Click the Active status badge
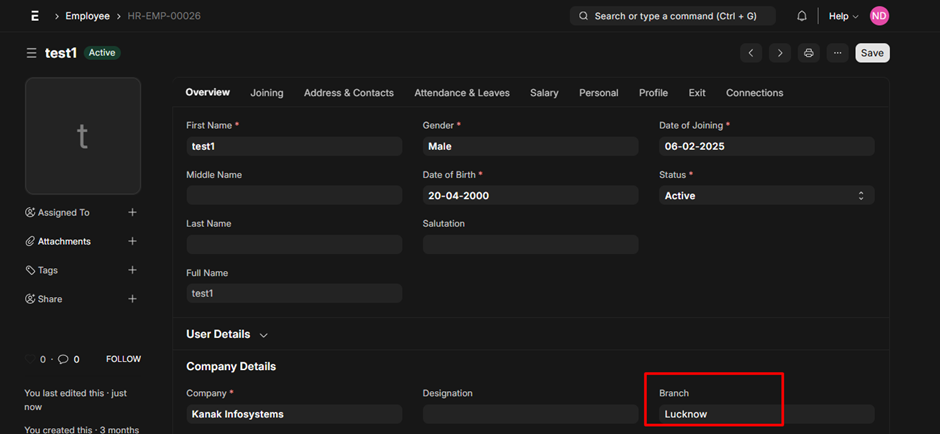940x434 pixels. 102,53
